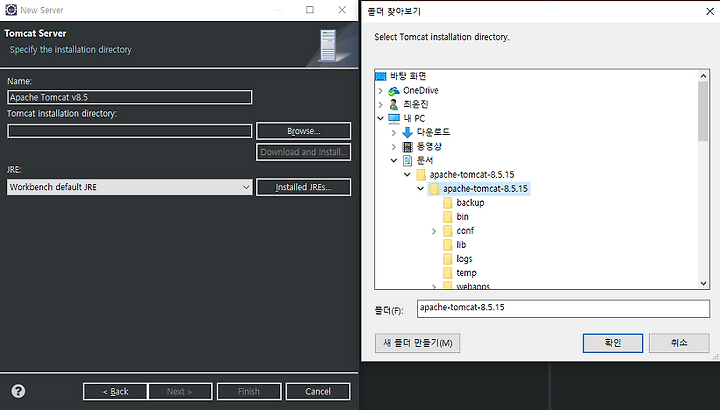Click the folder tree scrollbar down arrow
The height and width of the screenshot is (410, 720).
point(703,284)
